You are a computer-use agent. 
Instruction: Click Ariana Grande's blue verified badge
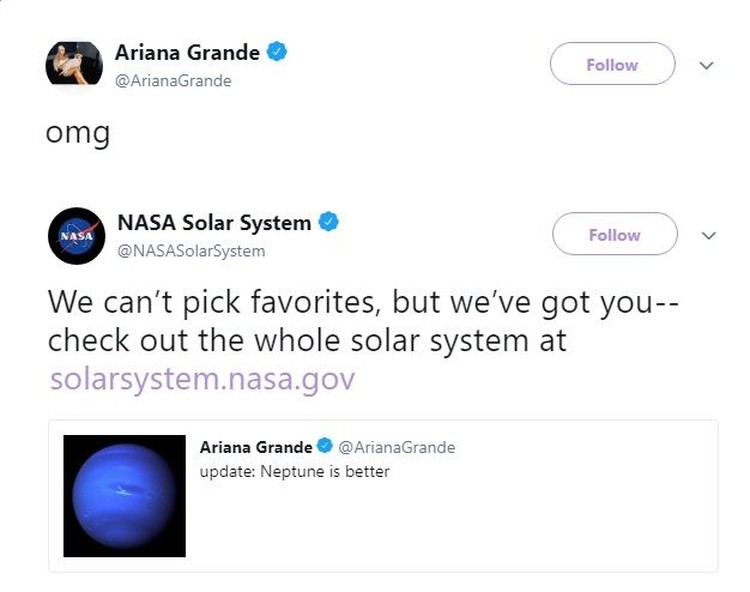[x=276, y=52]
